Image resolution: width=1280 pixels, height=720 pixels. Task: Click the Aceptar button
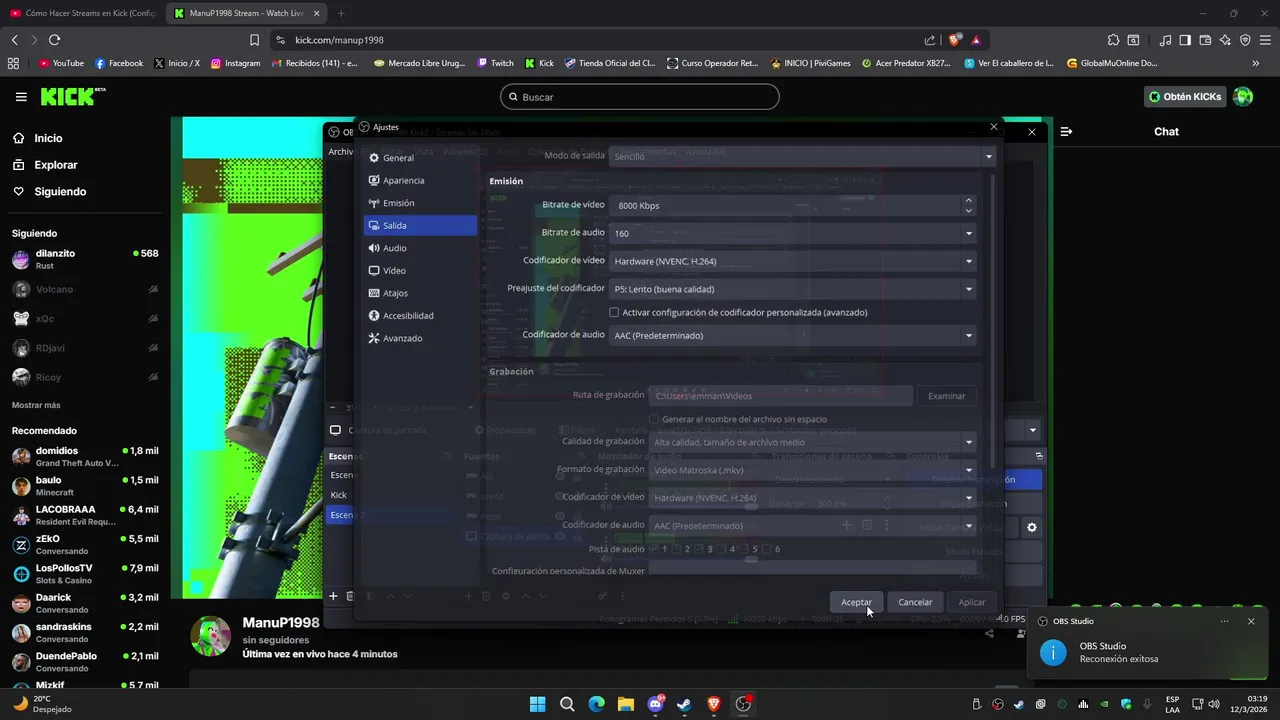(856, 602)
